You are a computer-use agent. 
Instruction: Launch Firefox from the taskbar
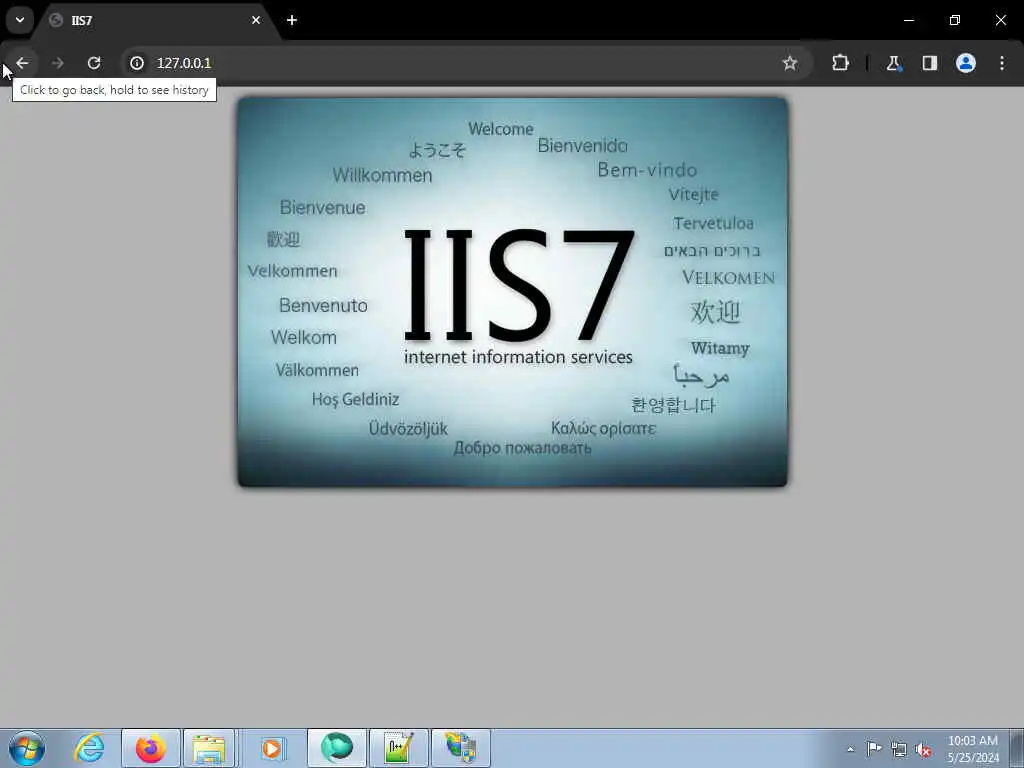click(151, 748)
